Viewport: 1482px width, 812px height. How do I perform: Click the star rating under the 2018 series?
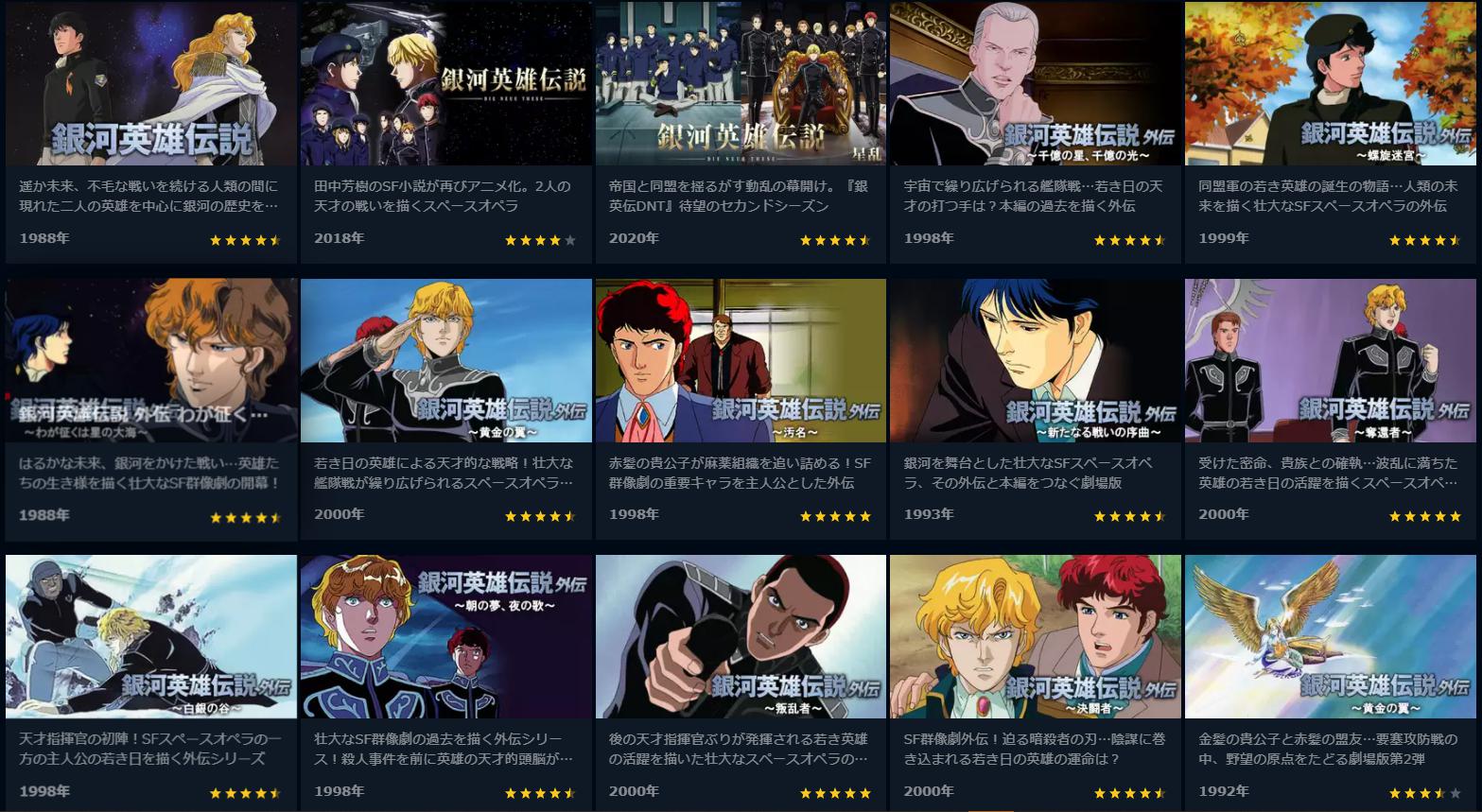[540, 240]
